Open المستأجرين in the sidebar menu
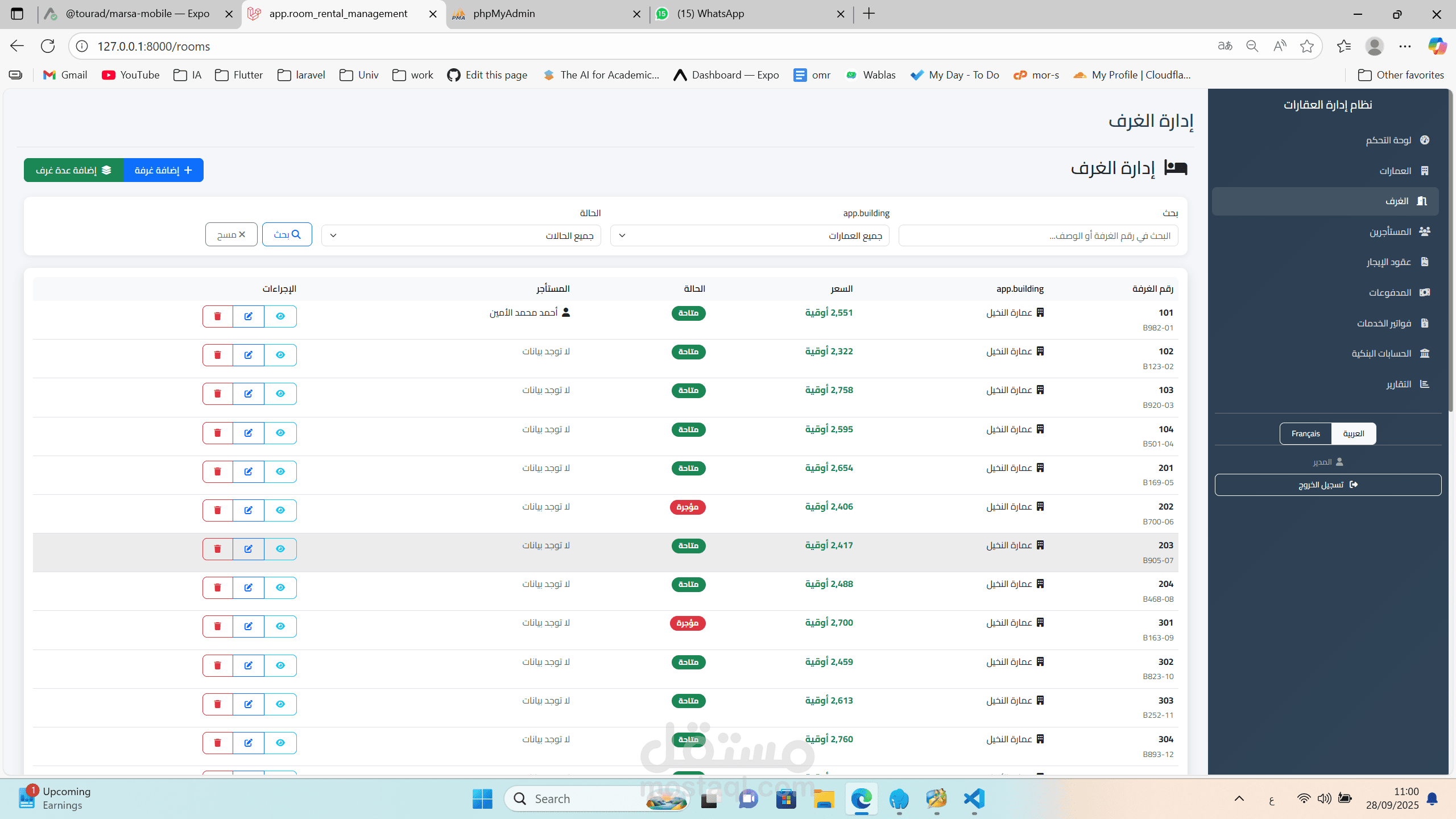 point(1390,231)
